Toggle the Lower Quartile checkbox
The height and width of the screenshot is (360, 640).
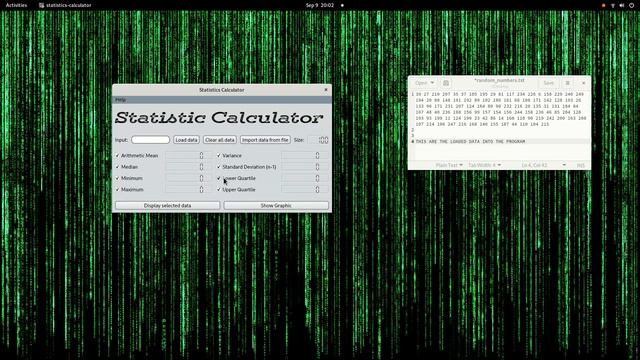[x=219, y=178]
